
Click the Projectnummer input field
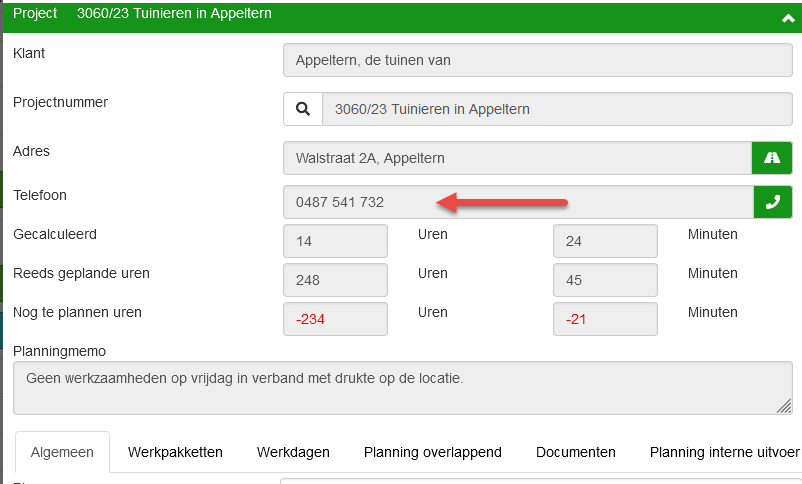[x=557, y=109]
